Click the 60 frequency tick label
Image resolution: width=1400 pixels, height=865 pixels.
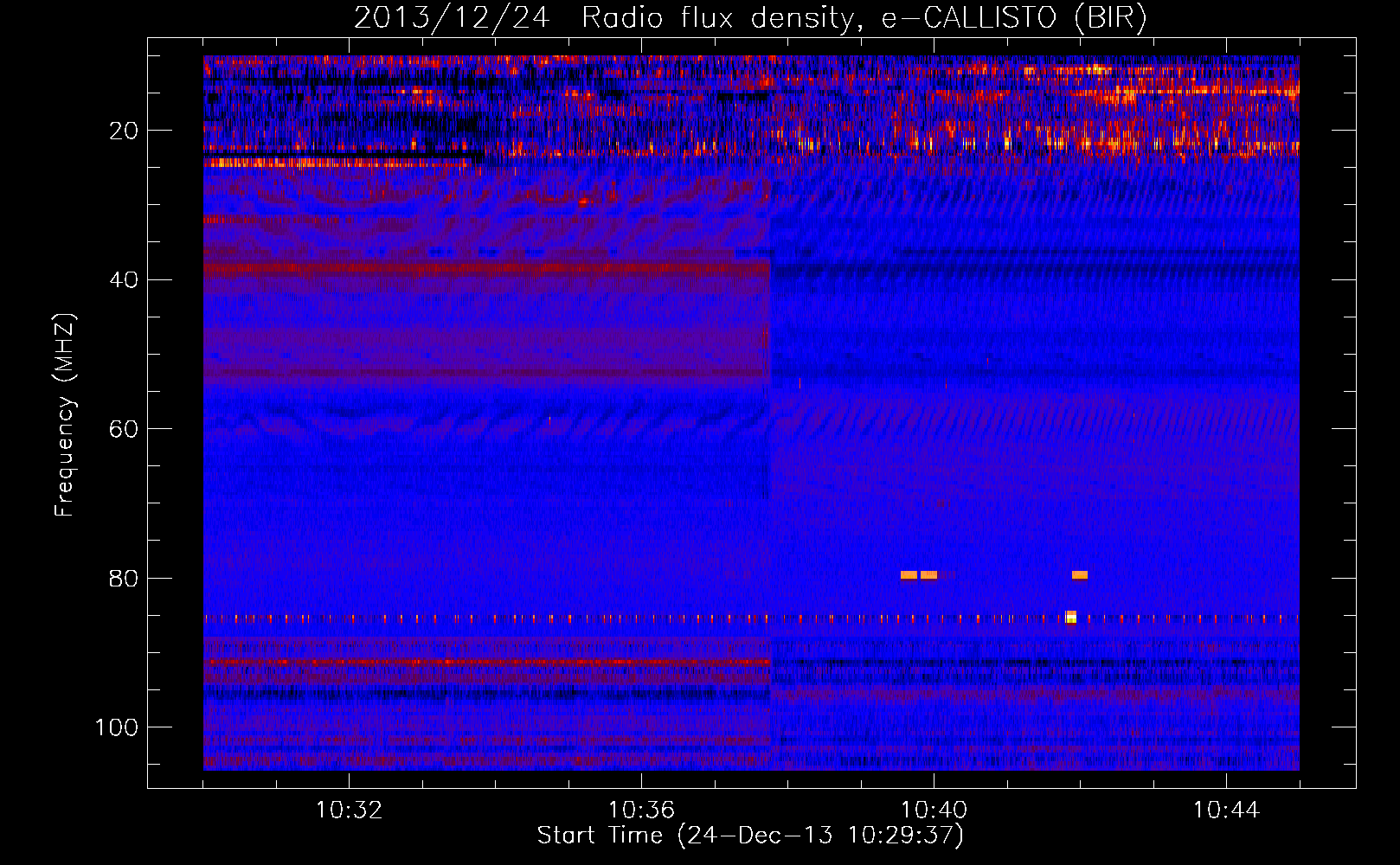click(x=124, y=430)
